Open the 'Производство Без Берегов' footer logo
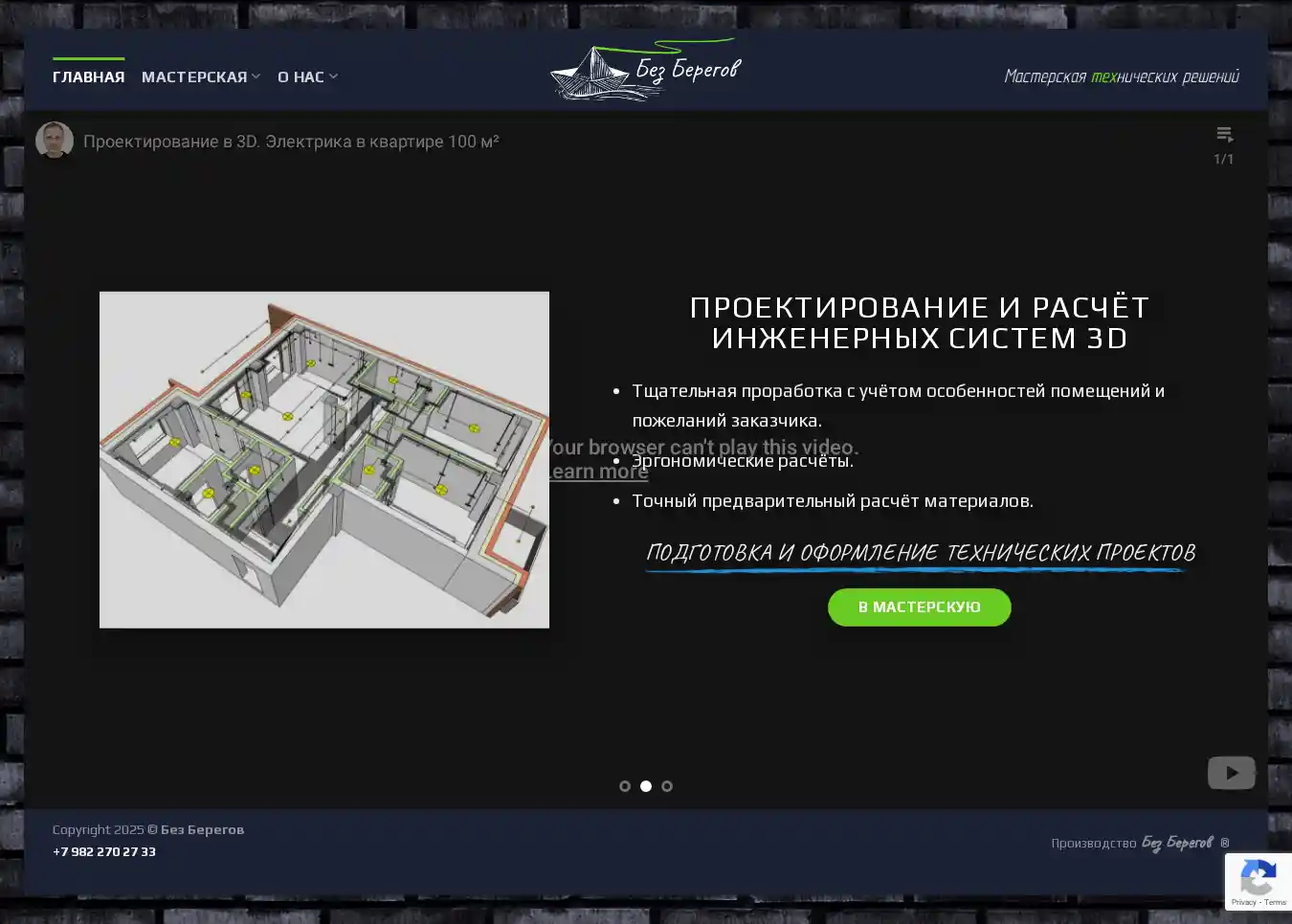The image size is (1292, 924). [x=1176, y=843]
